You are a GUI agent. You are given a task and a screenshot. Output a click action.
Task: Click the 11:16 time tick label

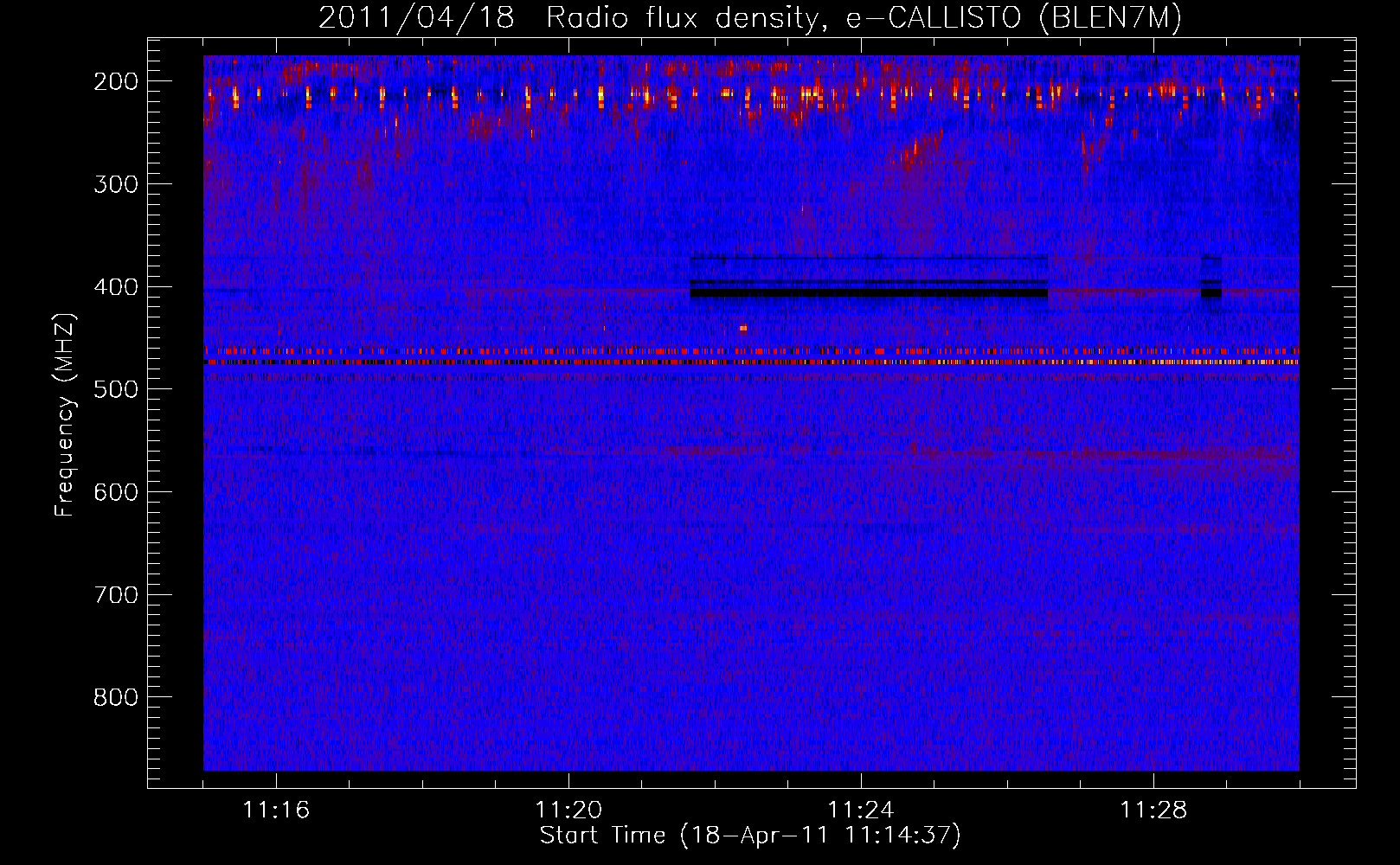(x=276, y=810)
